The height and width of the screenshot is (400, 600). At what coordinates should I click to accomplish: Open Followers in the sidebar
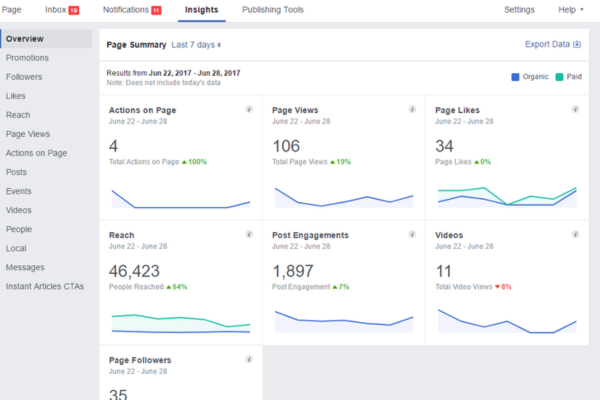pos(24,77)
